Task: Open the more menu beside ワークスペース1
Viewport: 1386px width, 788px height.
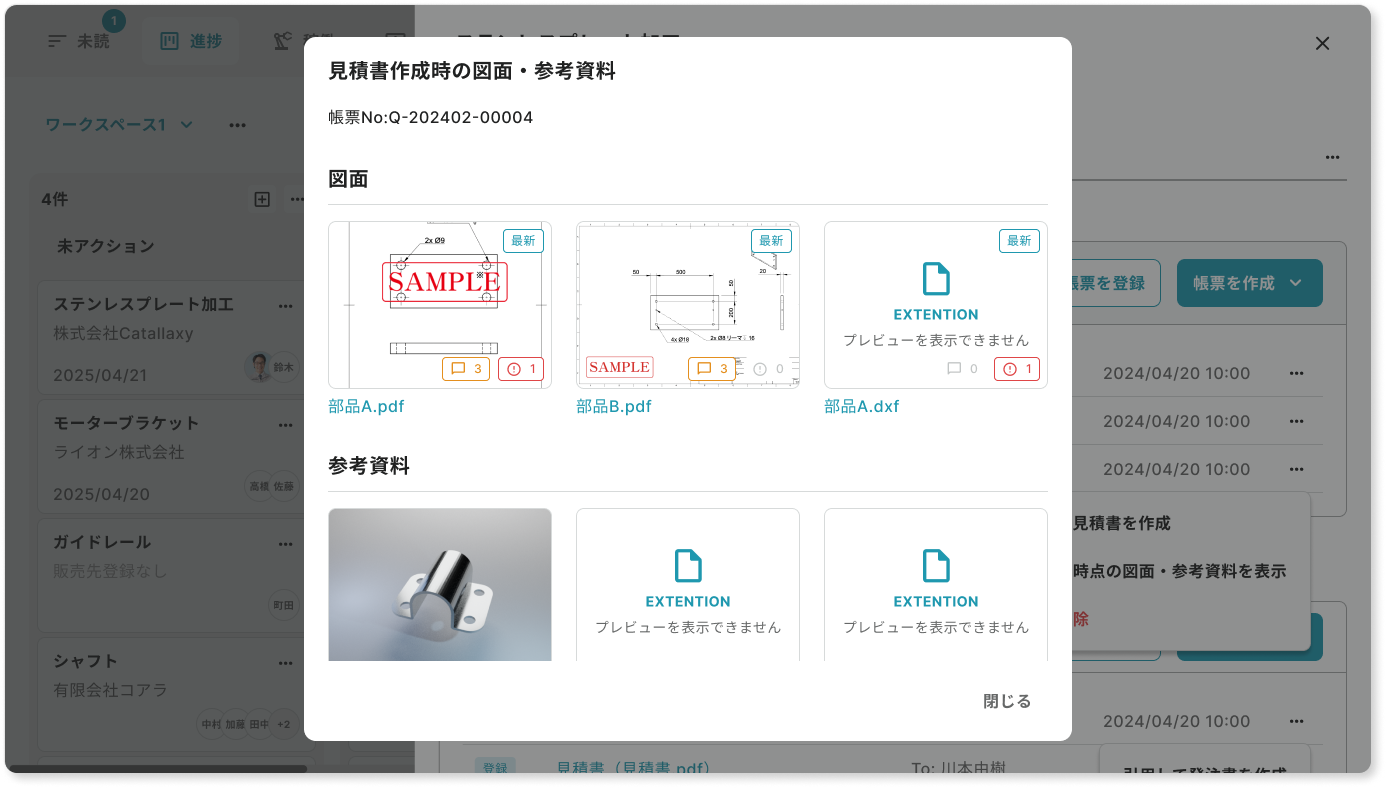Action: pos(237,125)
